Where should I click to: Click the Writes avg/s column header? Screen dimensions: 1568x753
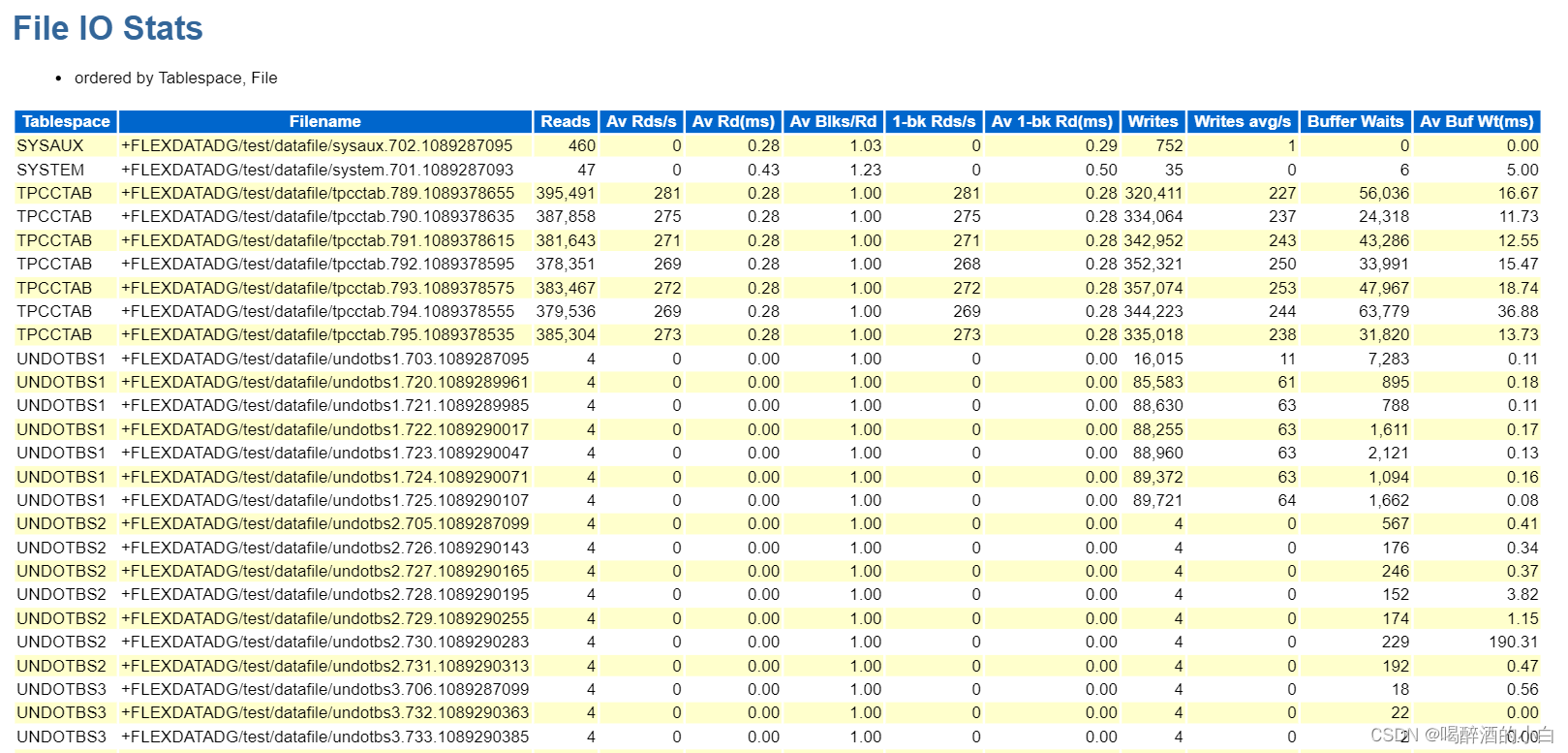(x=1242, y=121)
